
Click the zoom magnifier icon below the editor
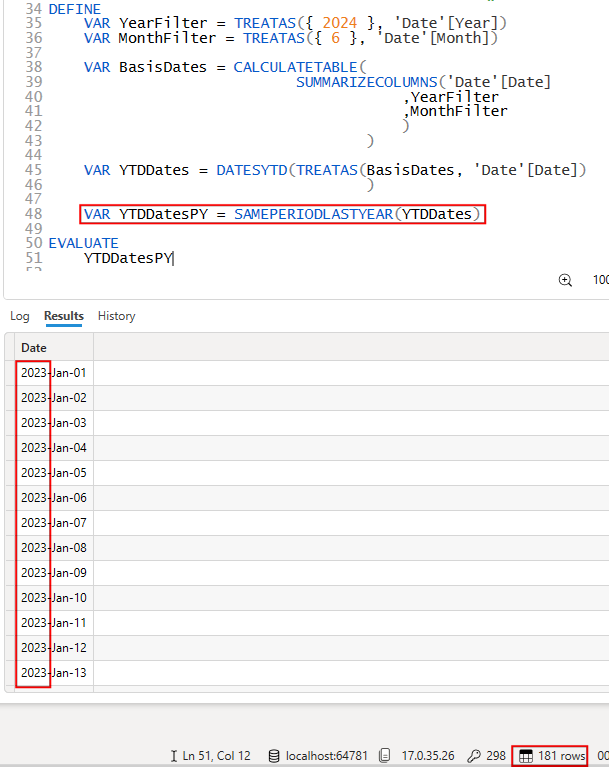(565, 280)
